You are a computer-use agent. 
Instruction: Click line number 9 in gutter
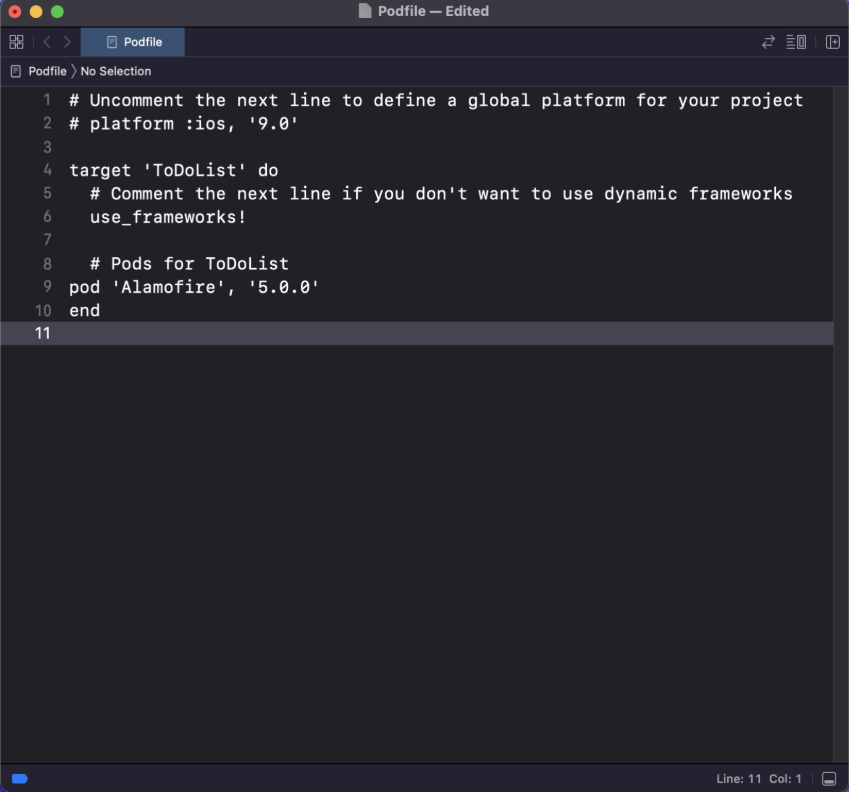[47, 286]
